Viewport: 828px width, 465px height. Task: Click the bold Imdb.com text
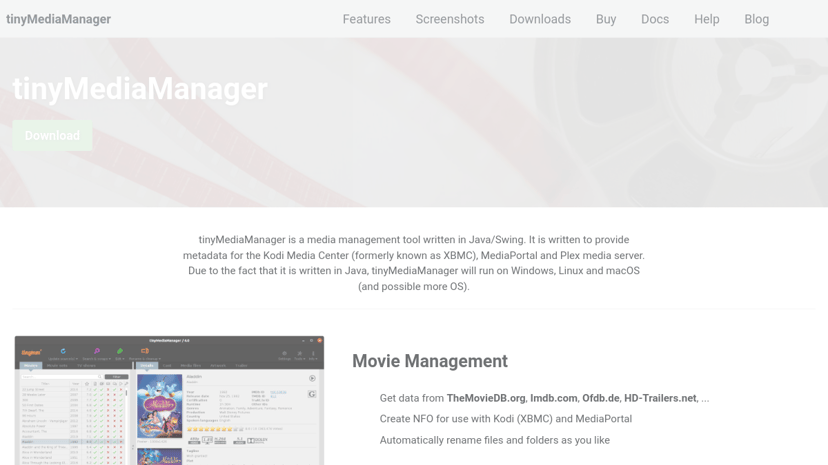[x=553, y=398]
